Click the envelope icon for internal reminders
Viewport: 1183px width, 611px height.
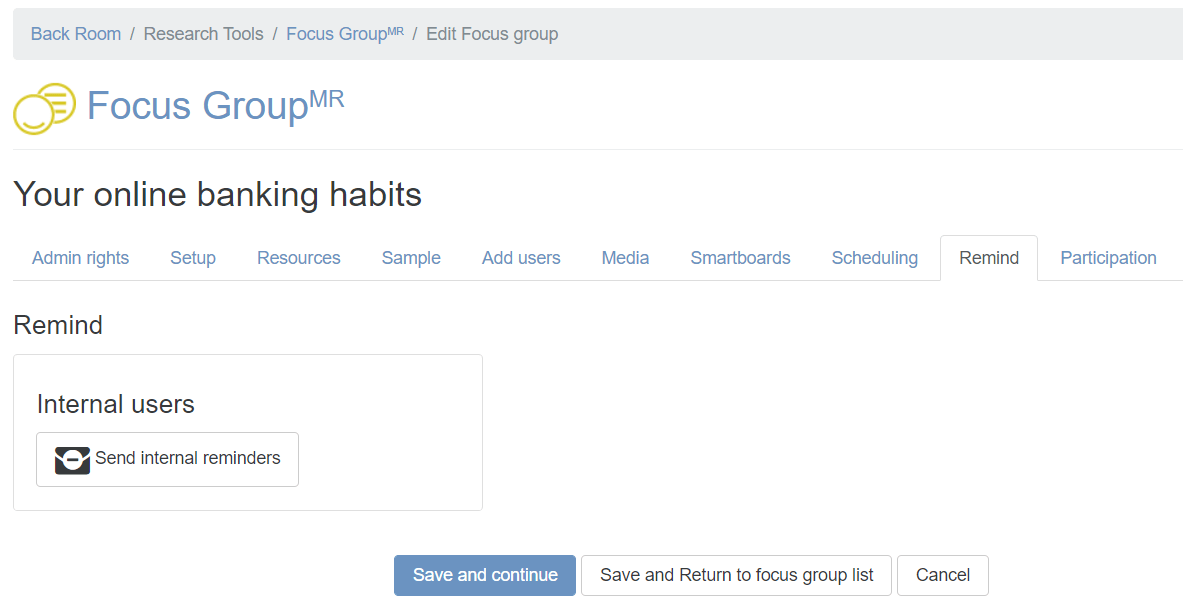click(72, 459)
